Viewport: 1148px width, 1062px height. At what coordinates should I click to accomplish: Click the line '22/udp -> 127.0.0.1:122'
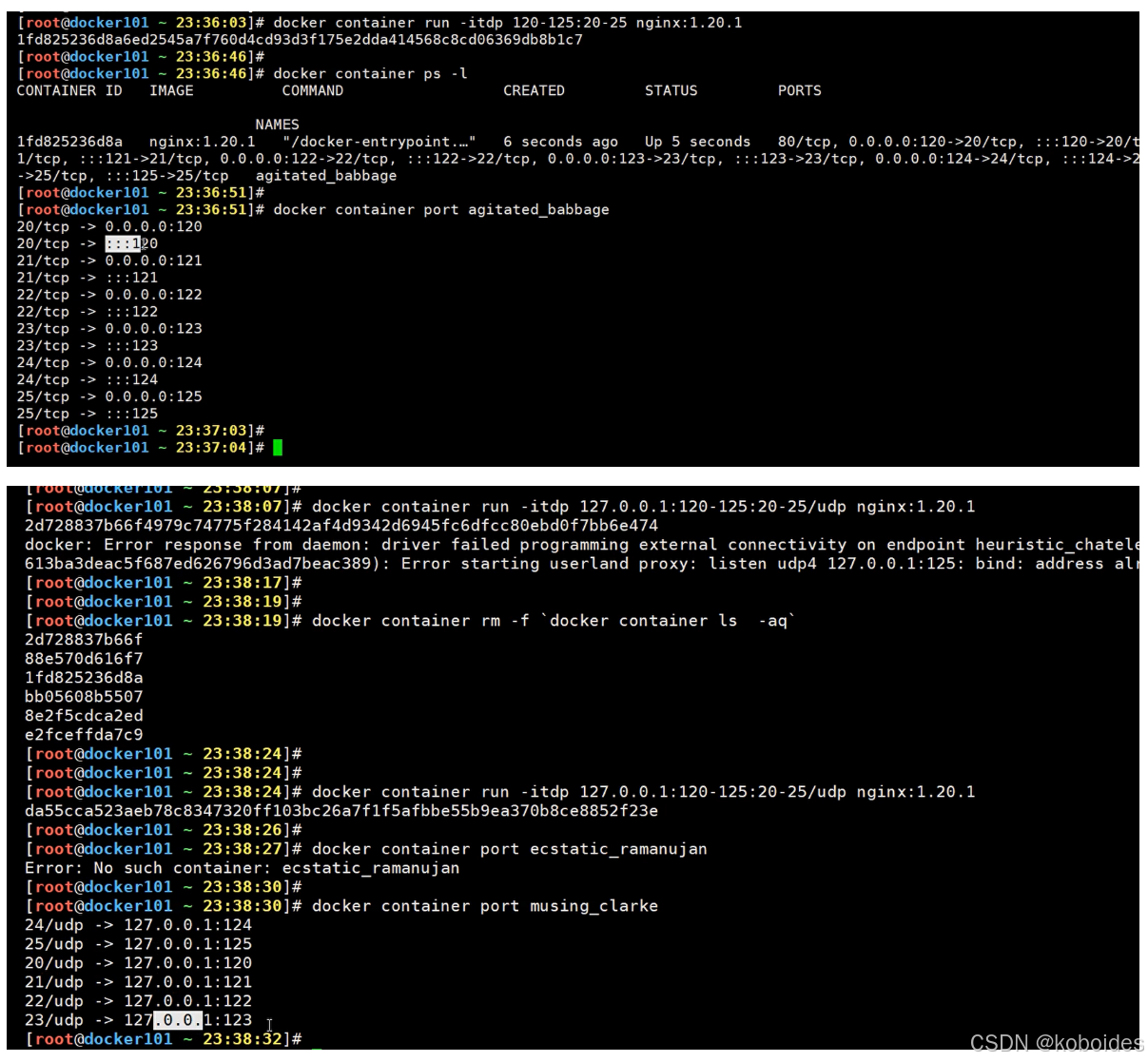(x=139, y=1001)
